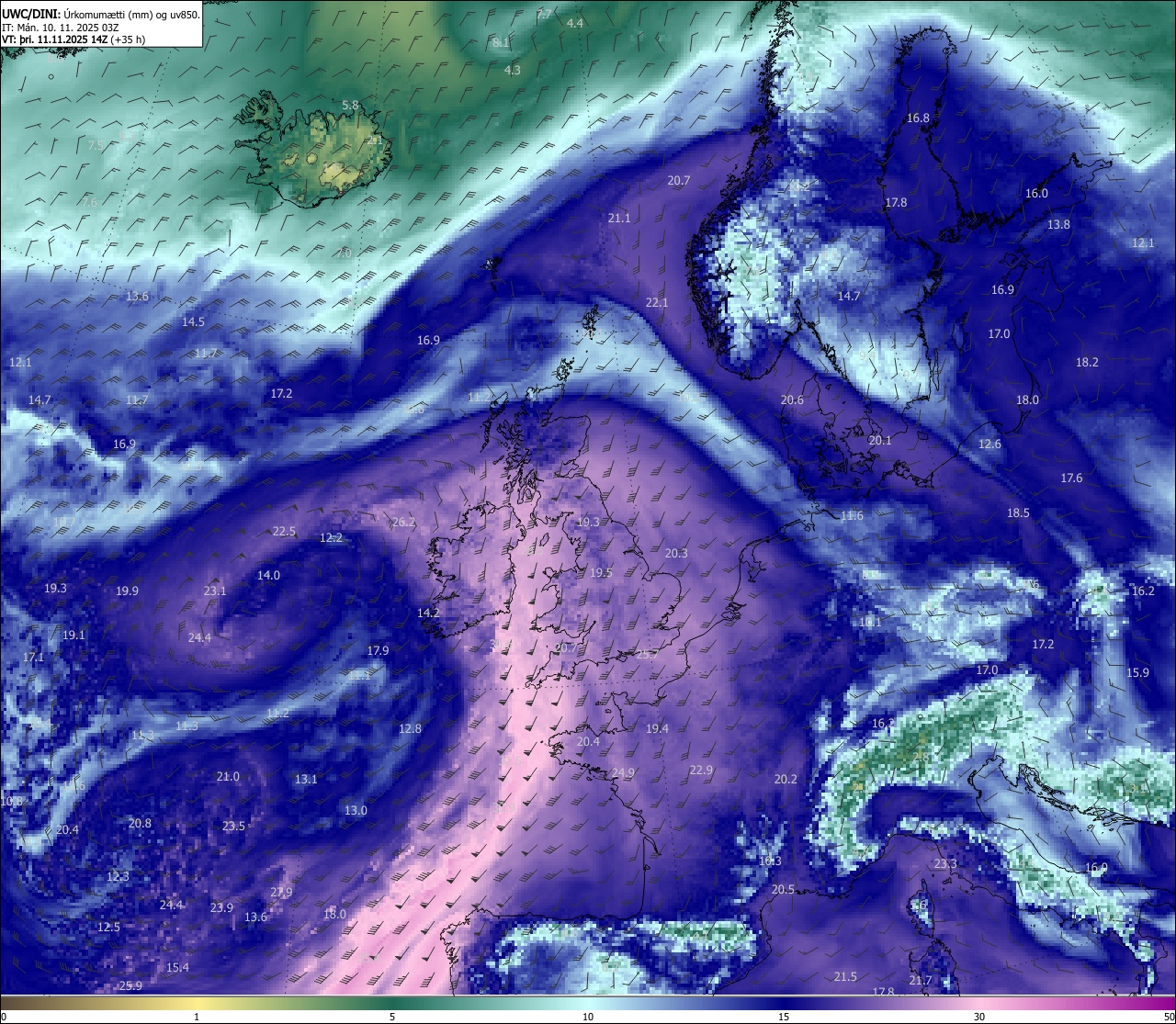Click the 13.8 value on the map
Viewport: 1176px width, 1024px height.
(x=1058, y=224)
